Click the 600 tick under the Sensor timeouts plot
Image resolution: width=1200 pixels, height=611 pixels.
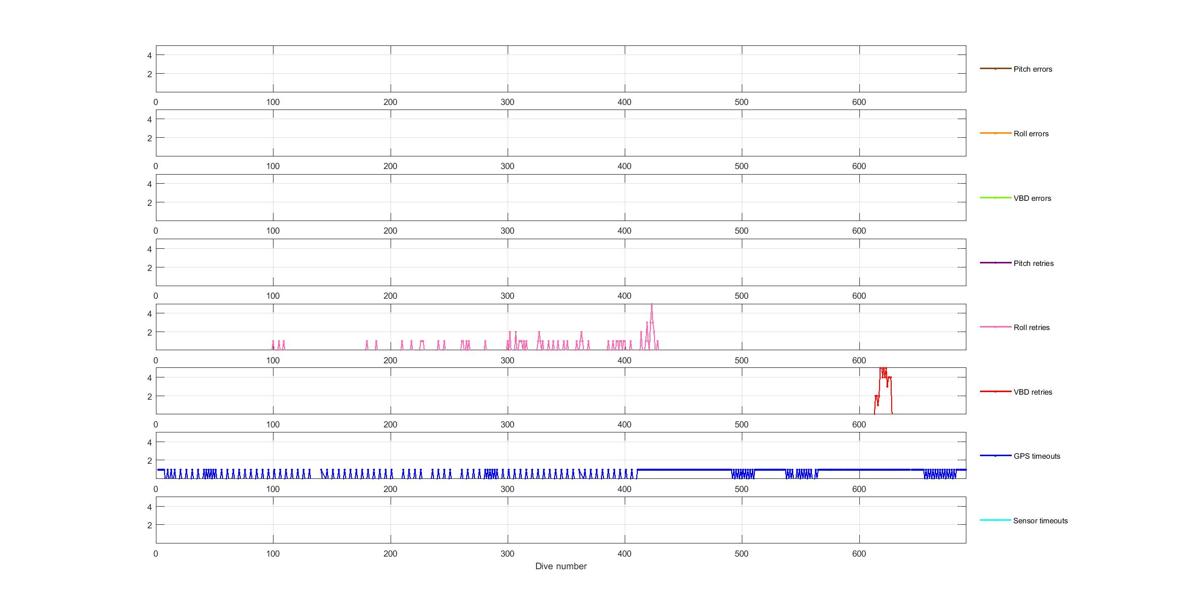(858, 553)
